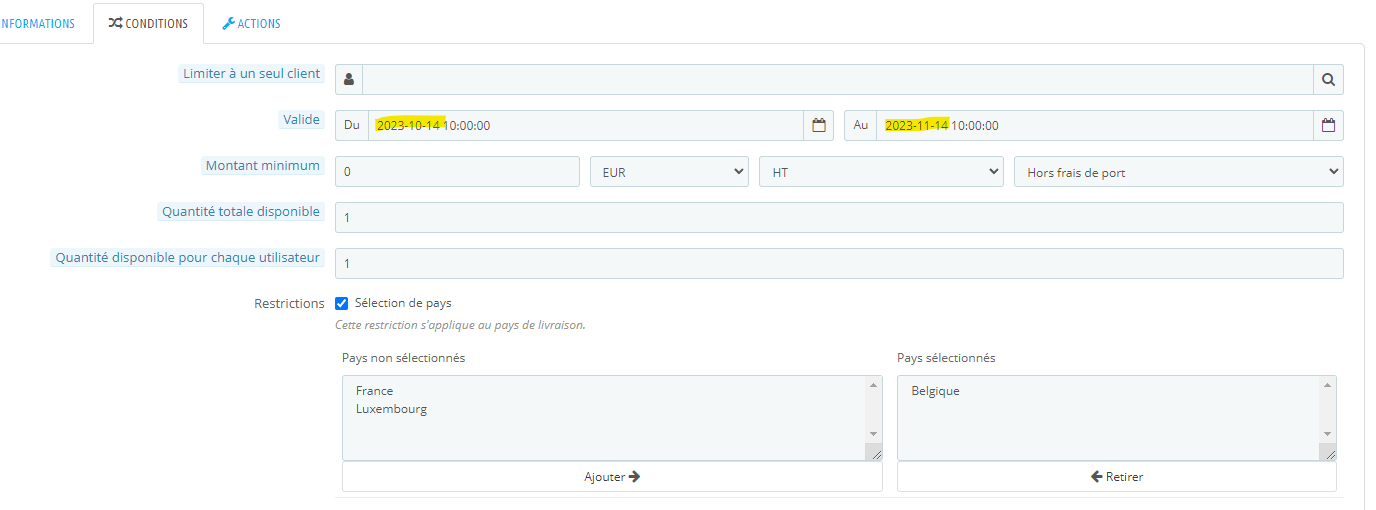
Task: Select the Conditions tab
Action: click(148, 23)
